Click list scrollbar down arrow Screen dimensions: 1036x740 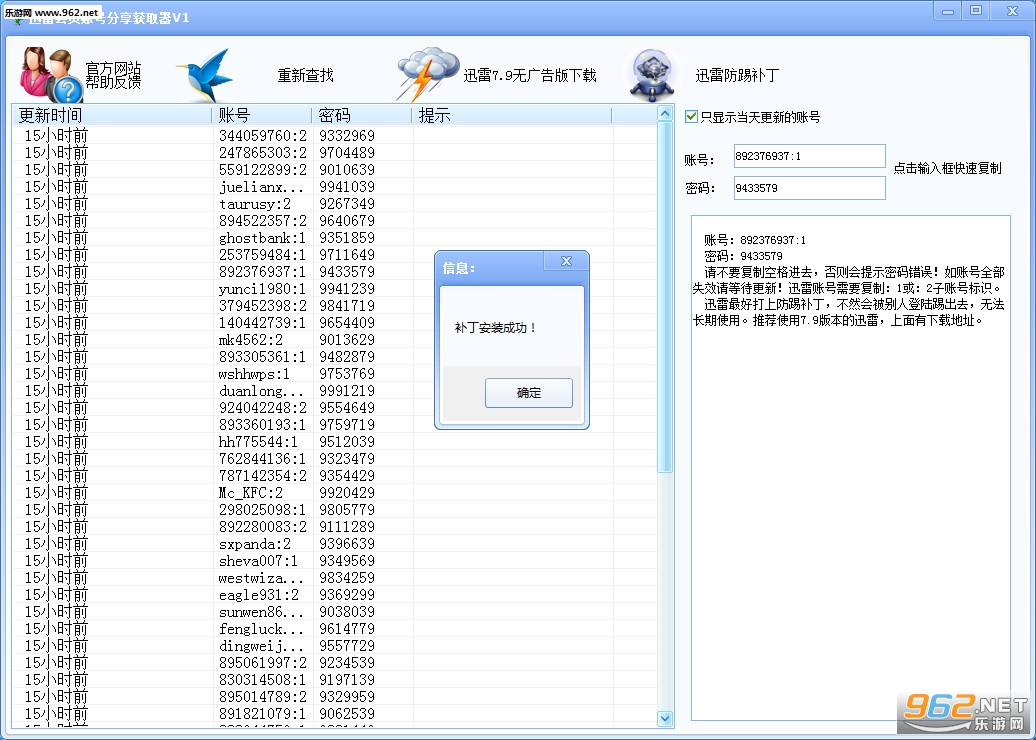click(665, 718)
